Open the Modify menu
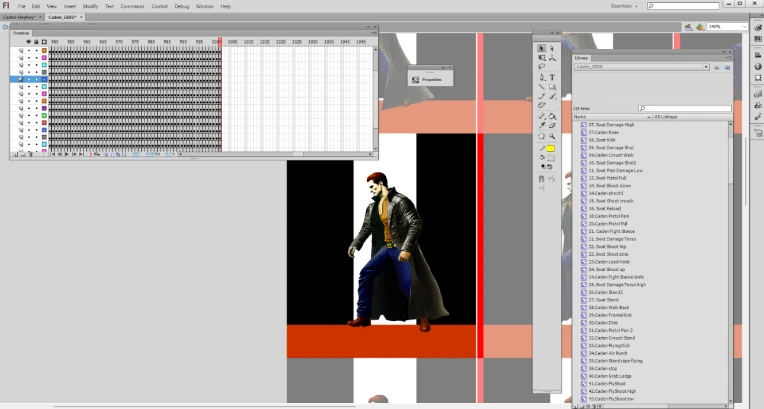Viewport: 764px width, 409px height. point(90,6)
